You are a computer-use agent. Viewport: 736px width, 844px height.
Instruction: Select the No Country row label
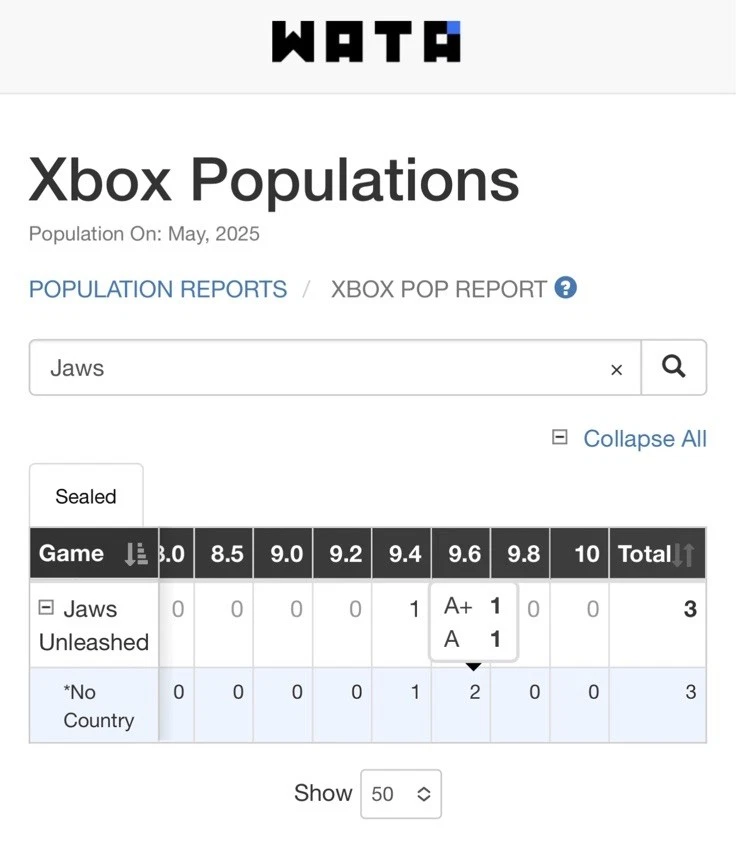[98, 706]
